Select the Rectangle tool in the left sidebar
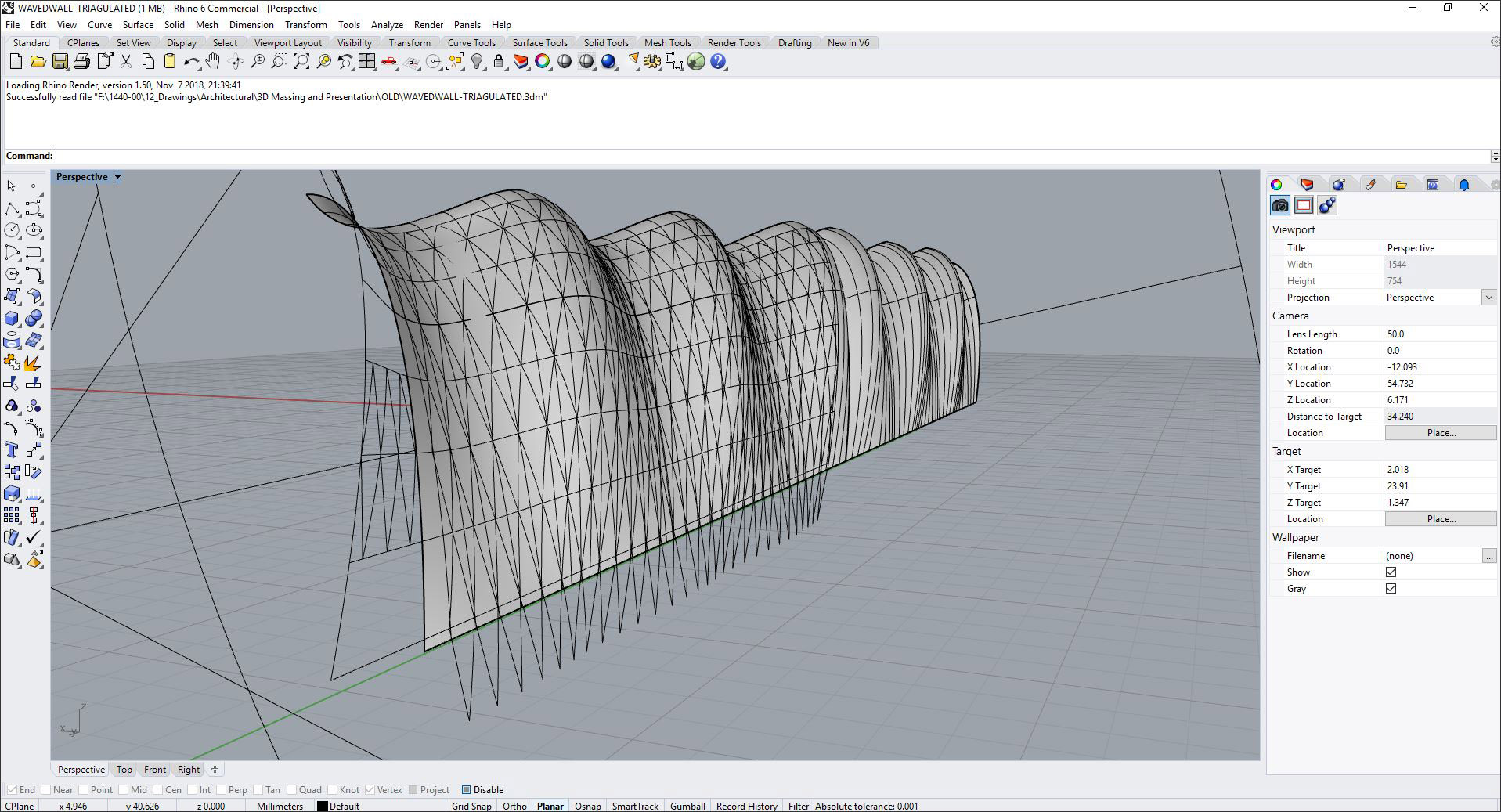 click(34, 252)
